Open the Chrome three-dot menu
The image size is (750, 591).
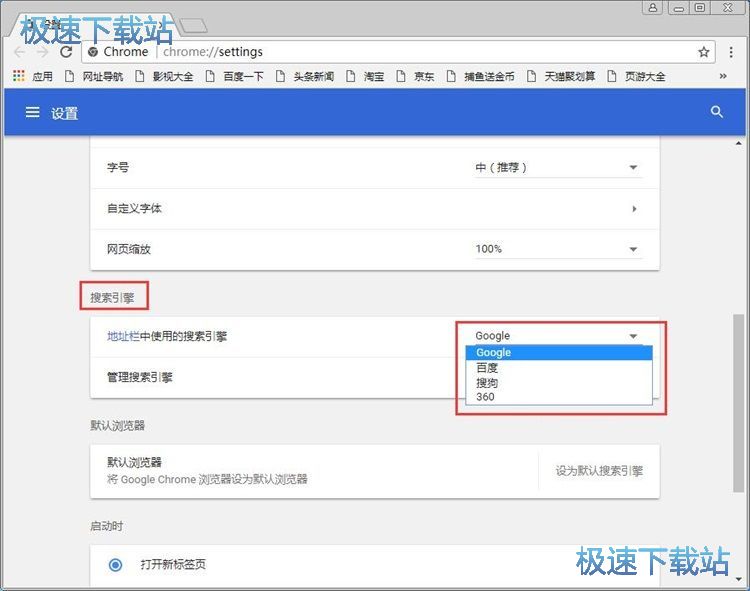coord(731,52)
